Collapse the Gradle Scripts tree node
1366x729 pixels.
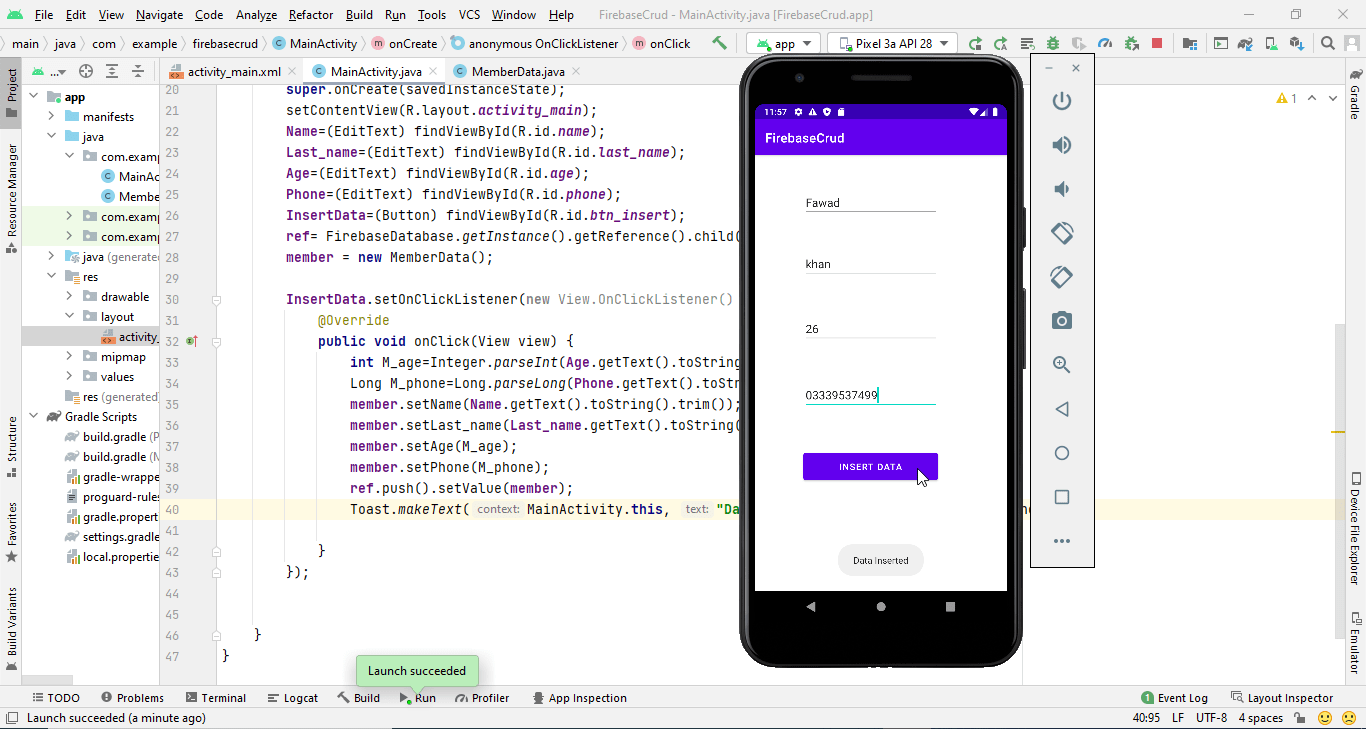click(x=33, y=416)
